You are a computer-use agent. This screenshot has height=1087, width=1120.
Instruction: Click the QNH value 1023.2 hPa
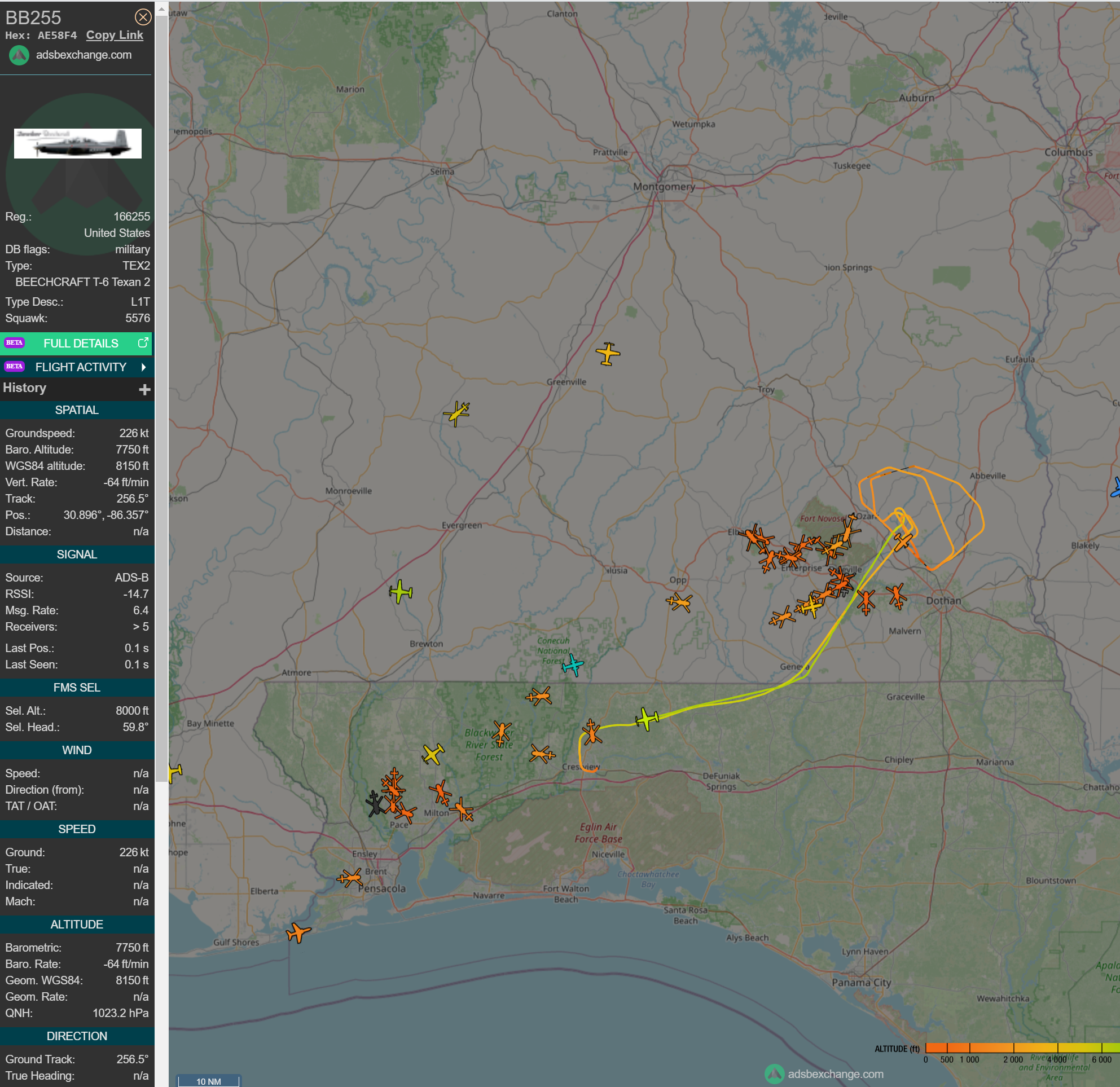[x=121, y=1013]
